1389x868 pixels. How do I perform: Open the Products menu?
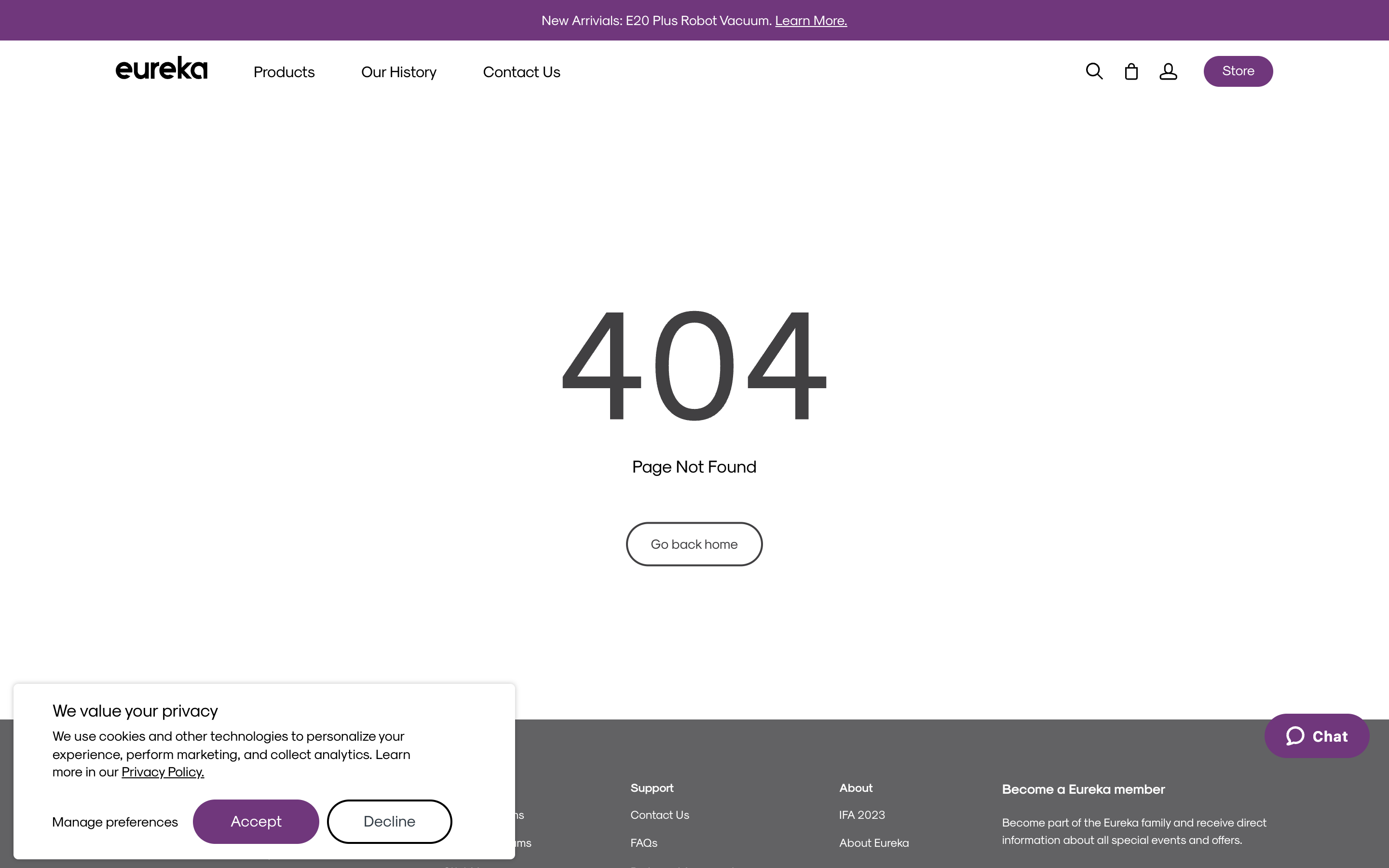(284, 72)
